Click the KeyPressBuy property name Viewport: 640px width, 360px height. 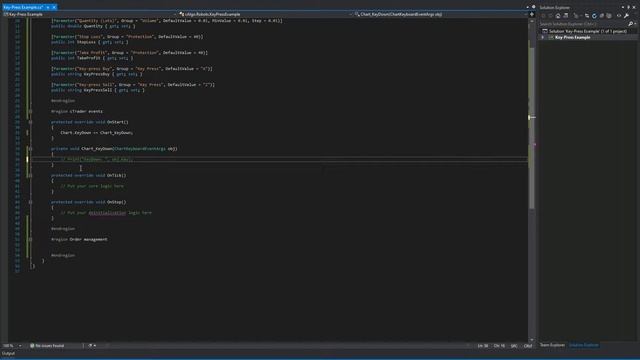click(97, 74)
